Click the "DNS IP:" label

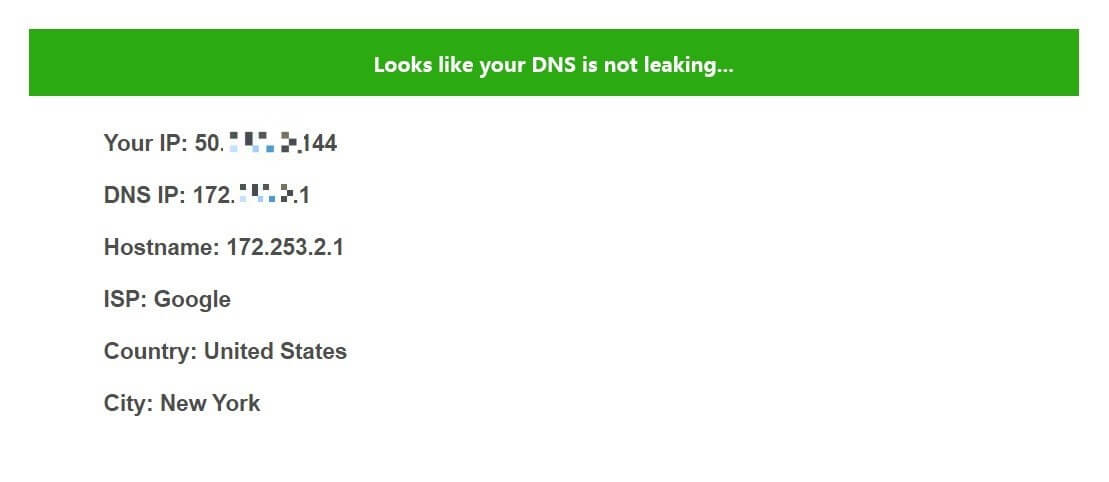(x=145, y=195)
